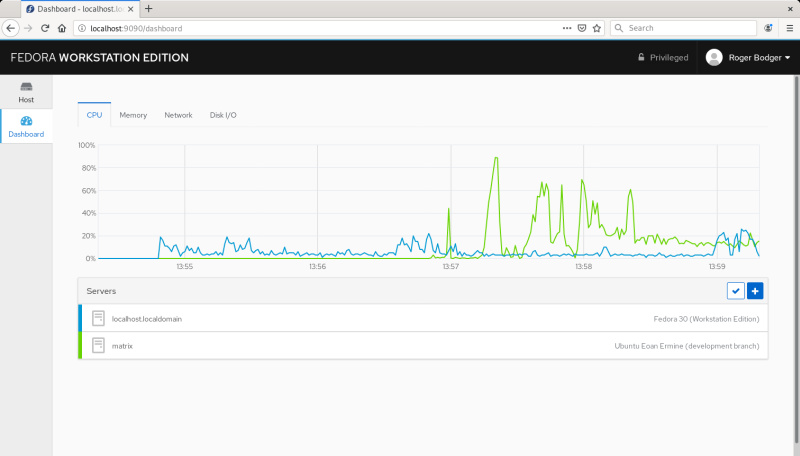
Task: Open the Roger Bodger user dropdown
Action: 748,58
